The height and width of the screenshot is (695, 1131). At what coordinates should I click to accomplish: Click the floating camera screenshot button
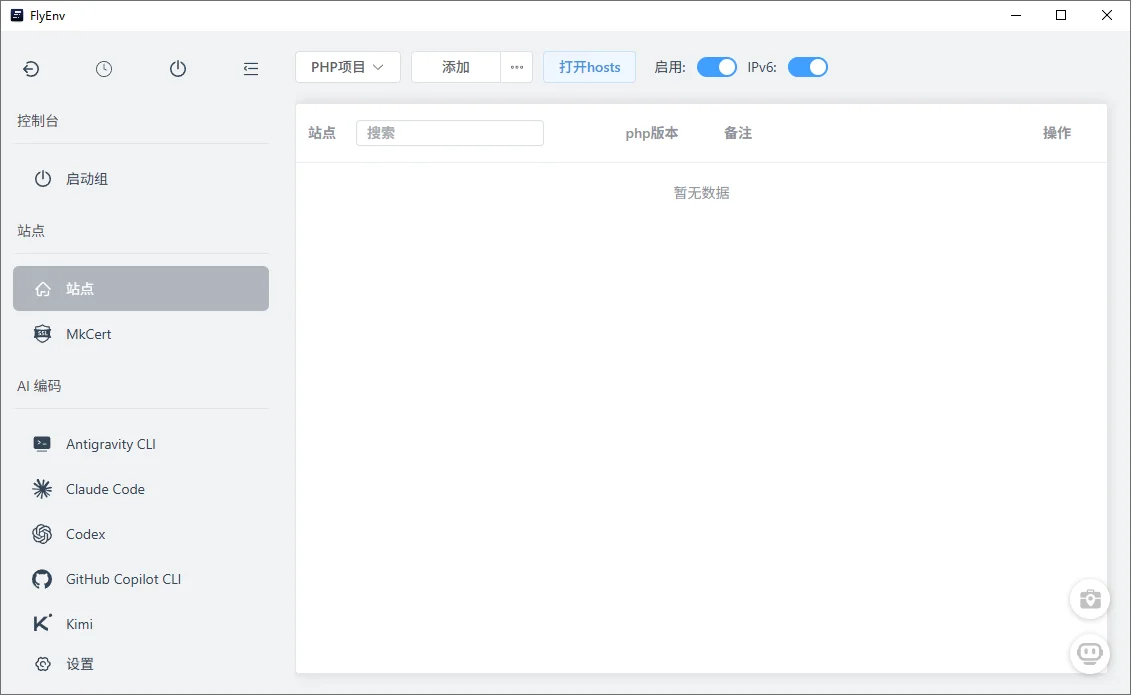pyautogui.click(x=1089, y=599)
